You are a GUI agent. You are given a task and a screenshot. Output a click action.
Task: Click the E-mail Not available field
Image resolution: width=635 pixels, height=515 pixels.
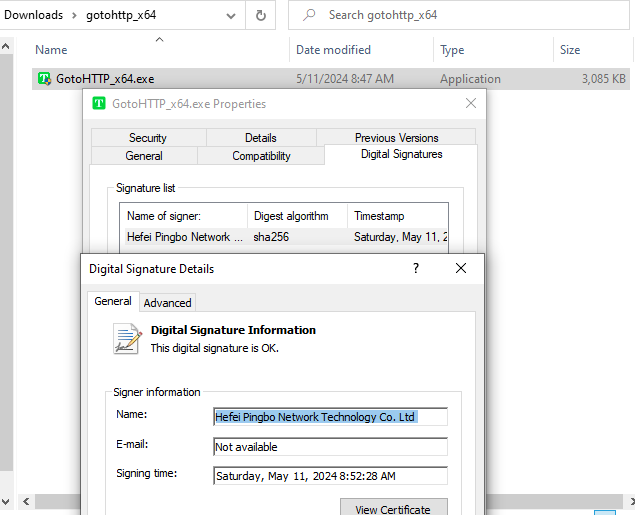click(330, 447)
